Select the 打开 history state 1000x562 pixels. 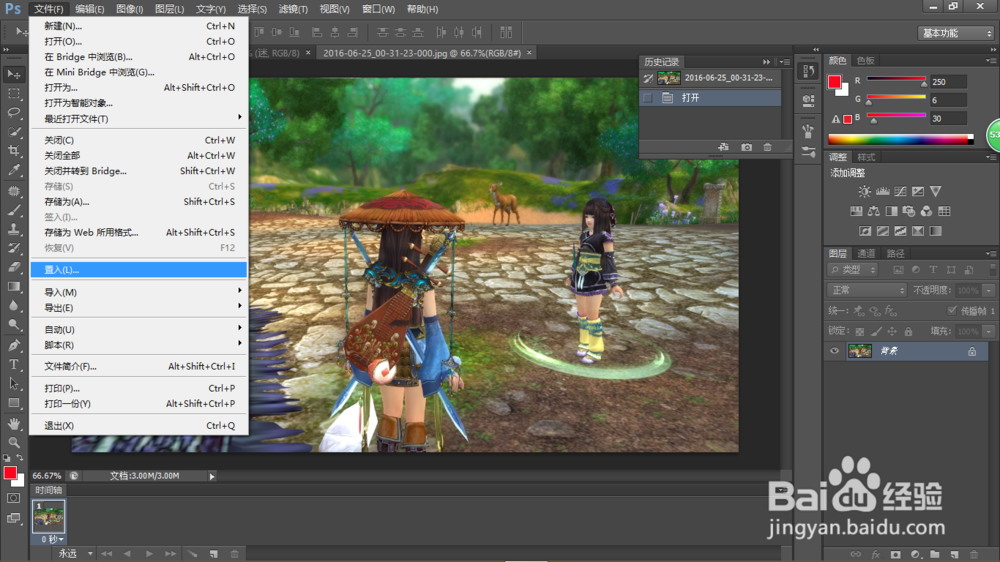click(x=710, y=98)
